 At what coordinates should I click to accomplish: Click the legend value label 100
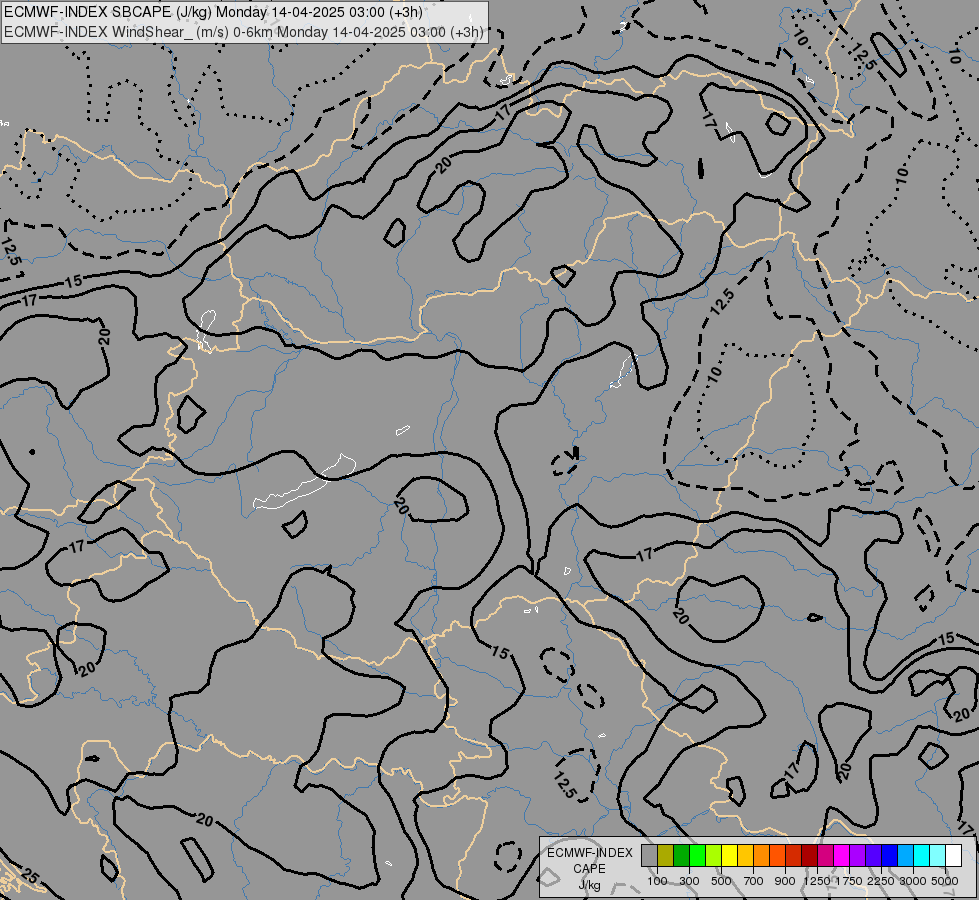pos(657,881)
